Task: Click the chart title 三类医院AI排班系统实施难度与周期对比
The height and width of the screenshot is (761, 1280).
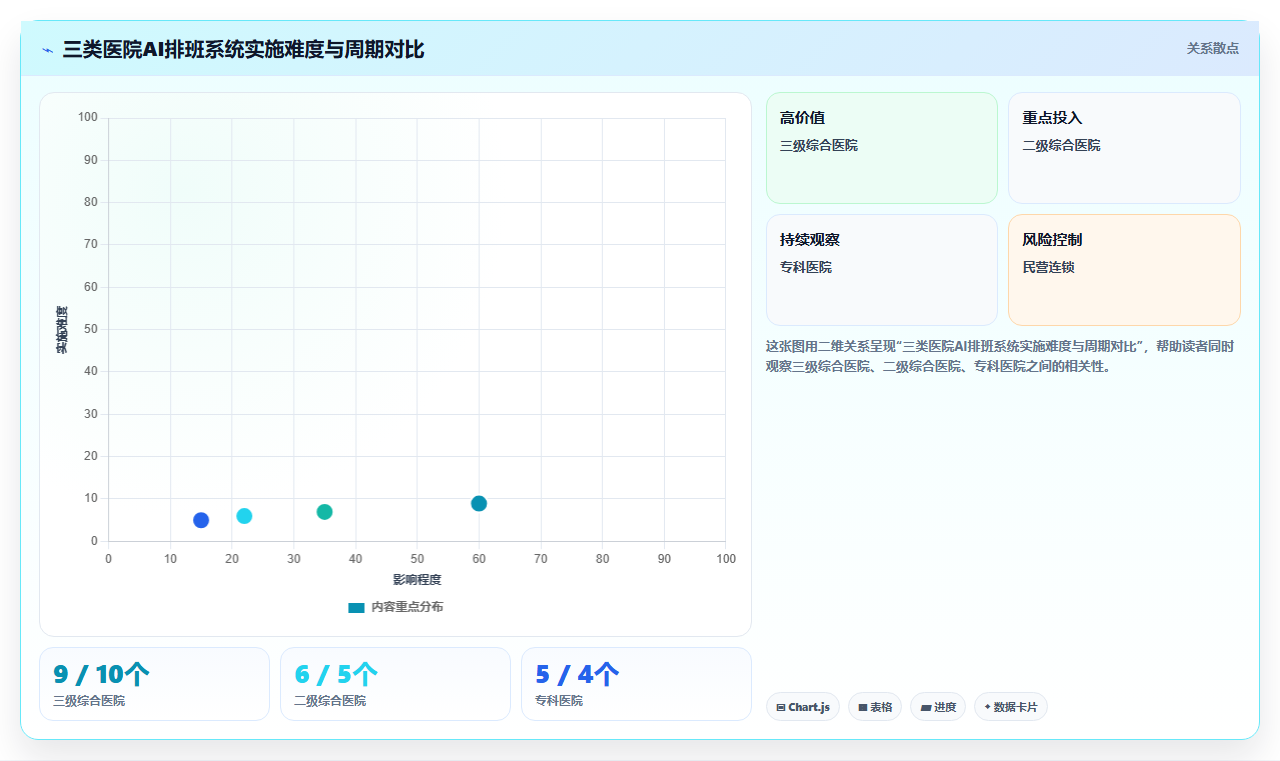Action: (243, 49)
